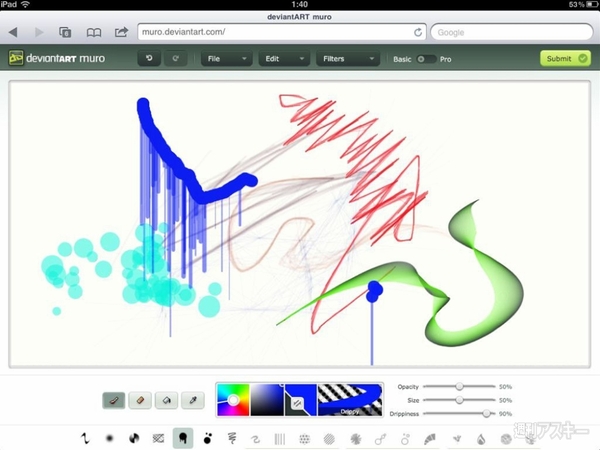Choose the basic wavy line brush

[x=85, y=438]
